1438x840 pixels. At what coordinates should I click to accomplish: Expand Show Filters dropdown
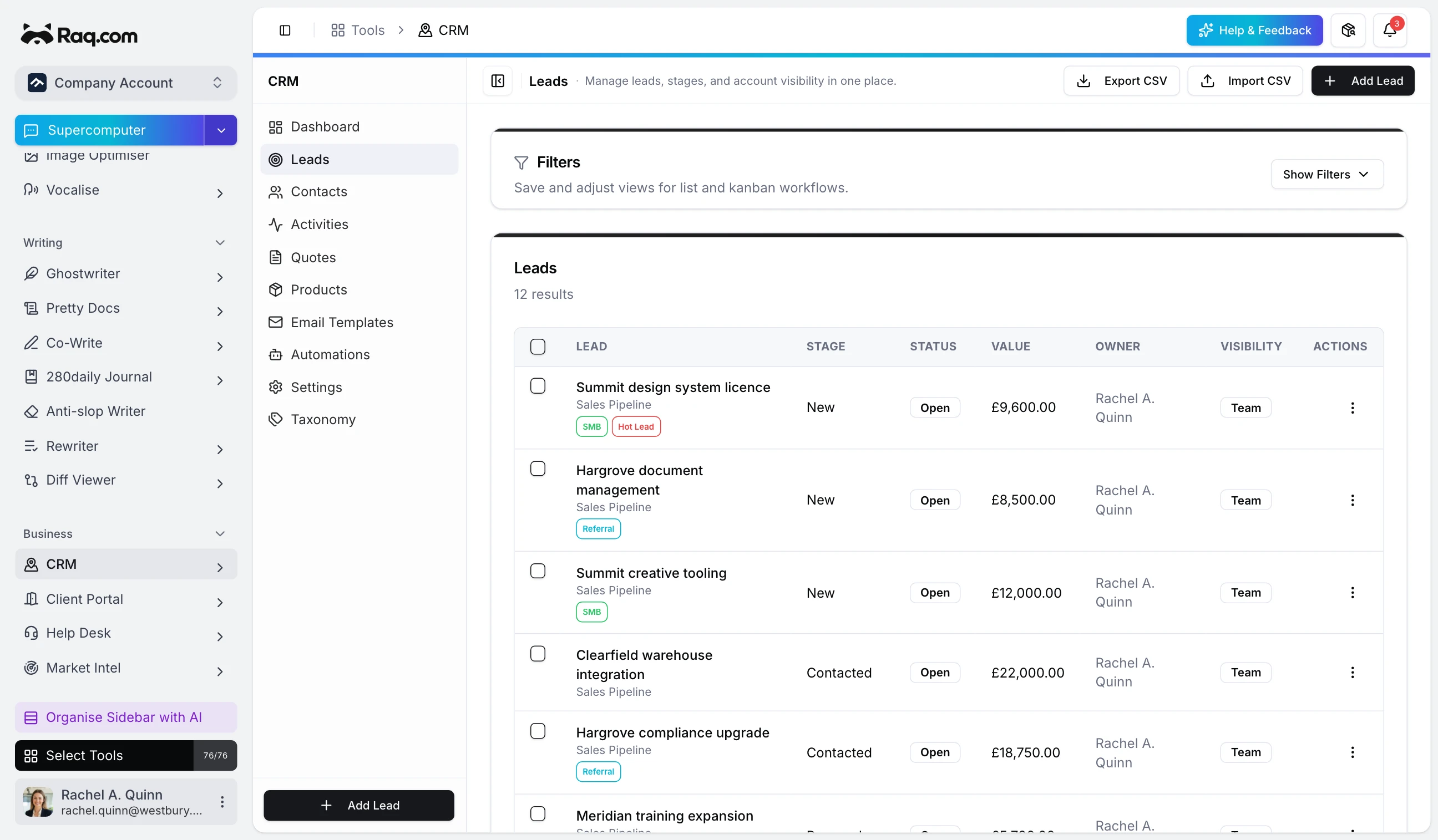coord(1326,175)
